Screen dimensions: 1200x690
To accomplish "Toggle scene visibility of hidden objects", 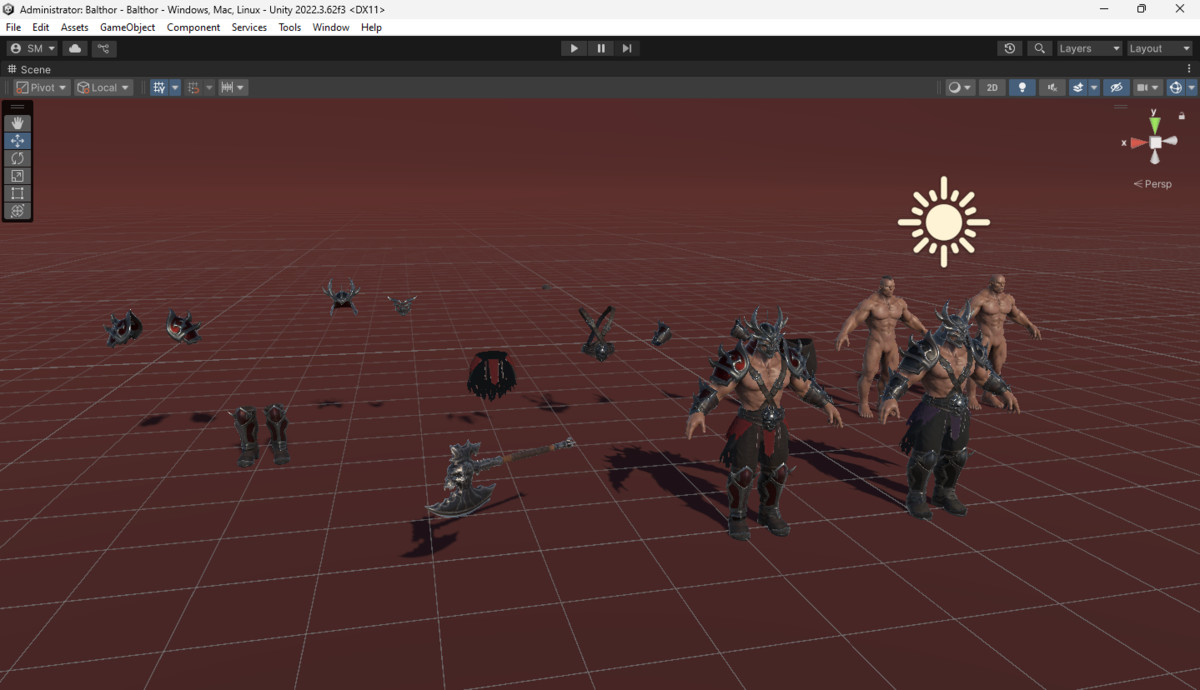I will click(x=1117, y=88).
